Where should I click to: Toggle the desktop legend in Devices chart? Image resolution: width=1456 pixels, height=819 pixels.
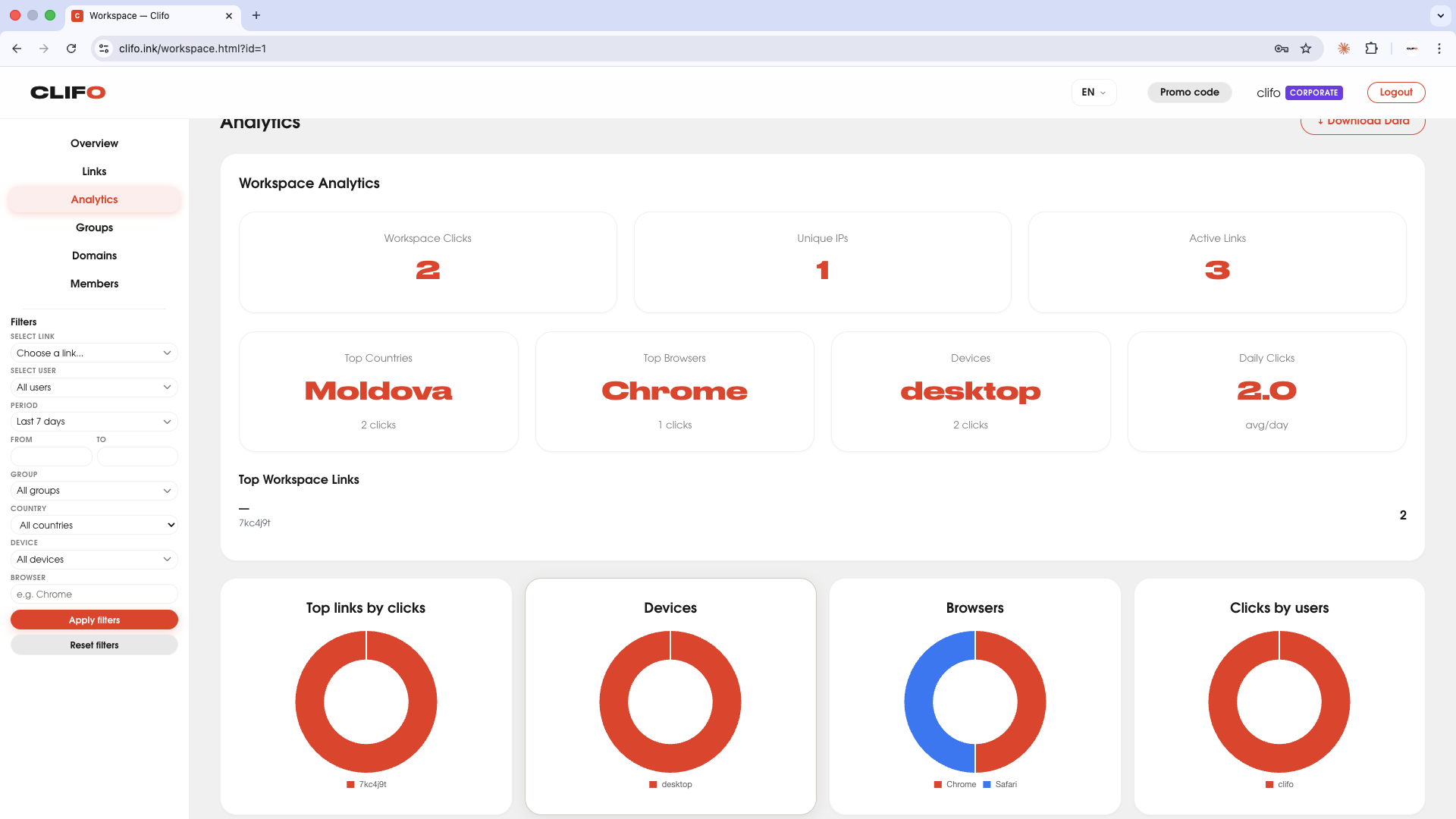670,784
